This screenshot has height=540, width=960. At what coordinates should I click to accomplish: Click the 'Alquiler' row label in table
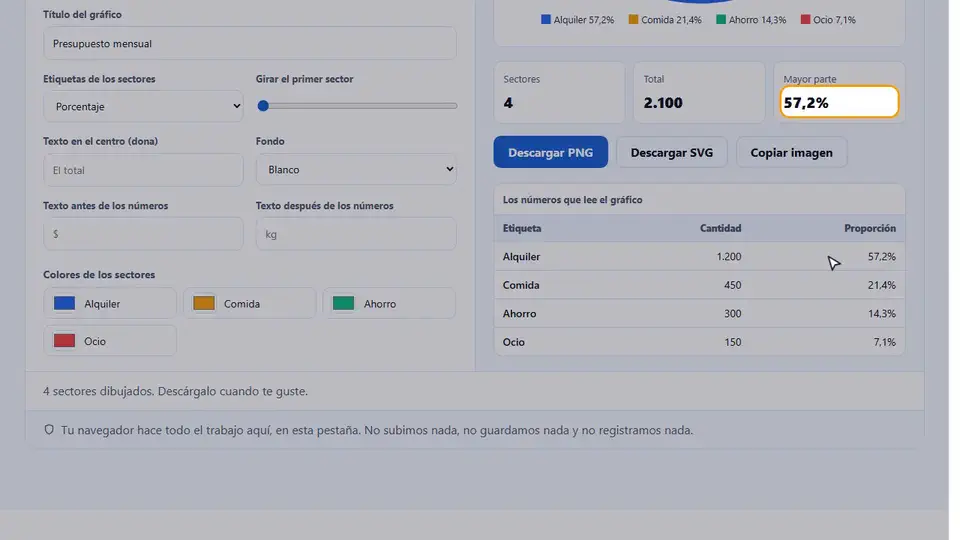(522, 257)
